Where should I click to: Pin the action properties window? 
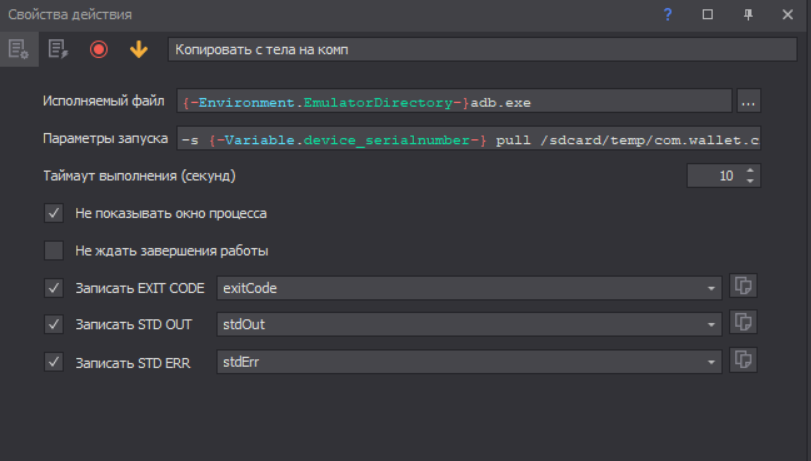click(748, 14)
